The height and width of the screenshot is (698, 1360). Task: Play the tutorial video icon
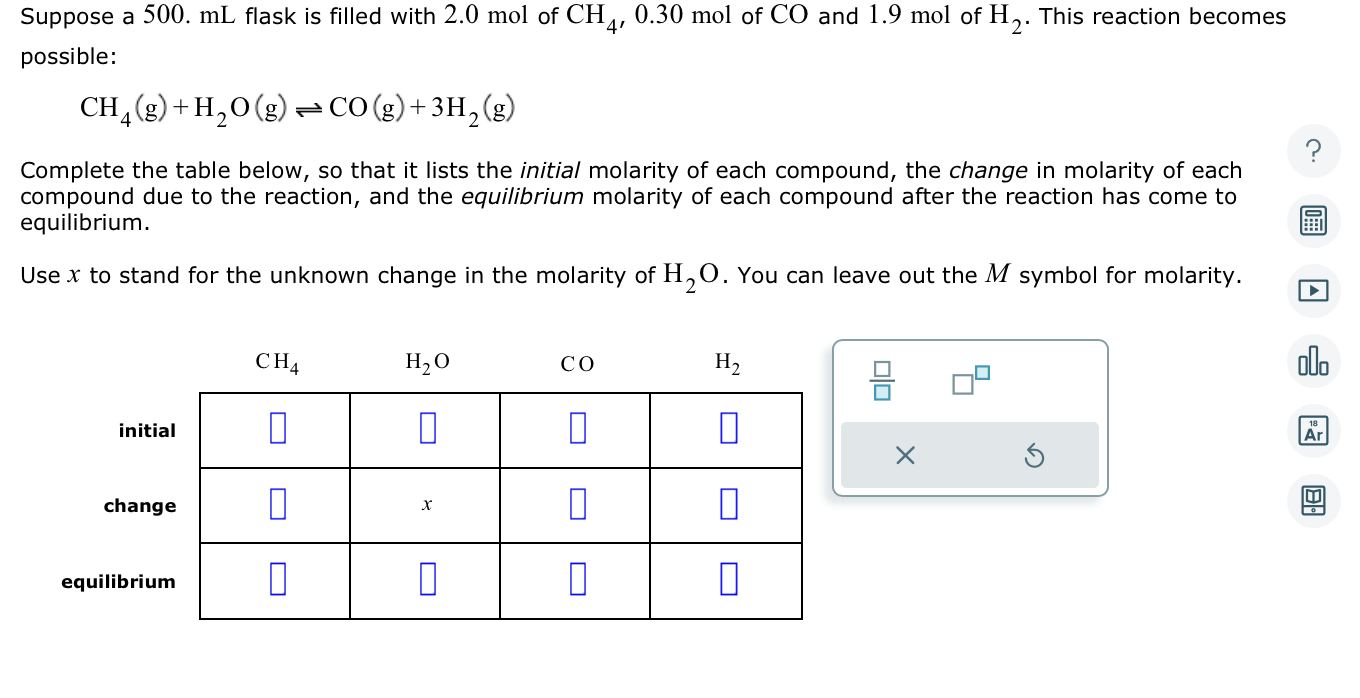[x=1313, y=291]
